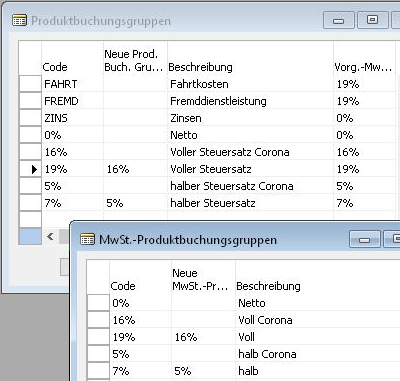Select the row marker for FAHRT
Viewport: 400px width, 381px height.
click(30, 84)
